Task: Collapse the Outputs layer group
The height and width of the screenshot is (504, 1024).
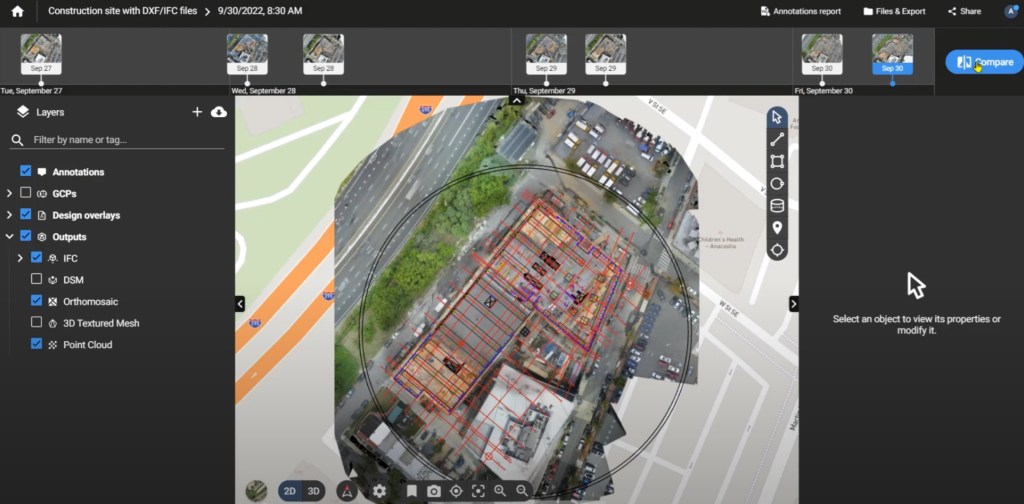Action: 10,237
